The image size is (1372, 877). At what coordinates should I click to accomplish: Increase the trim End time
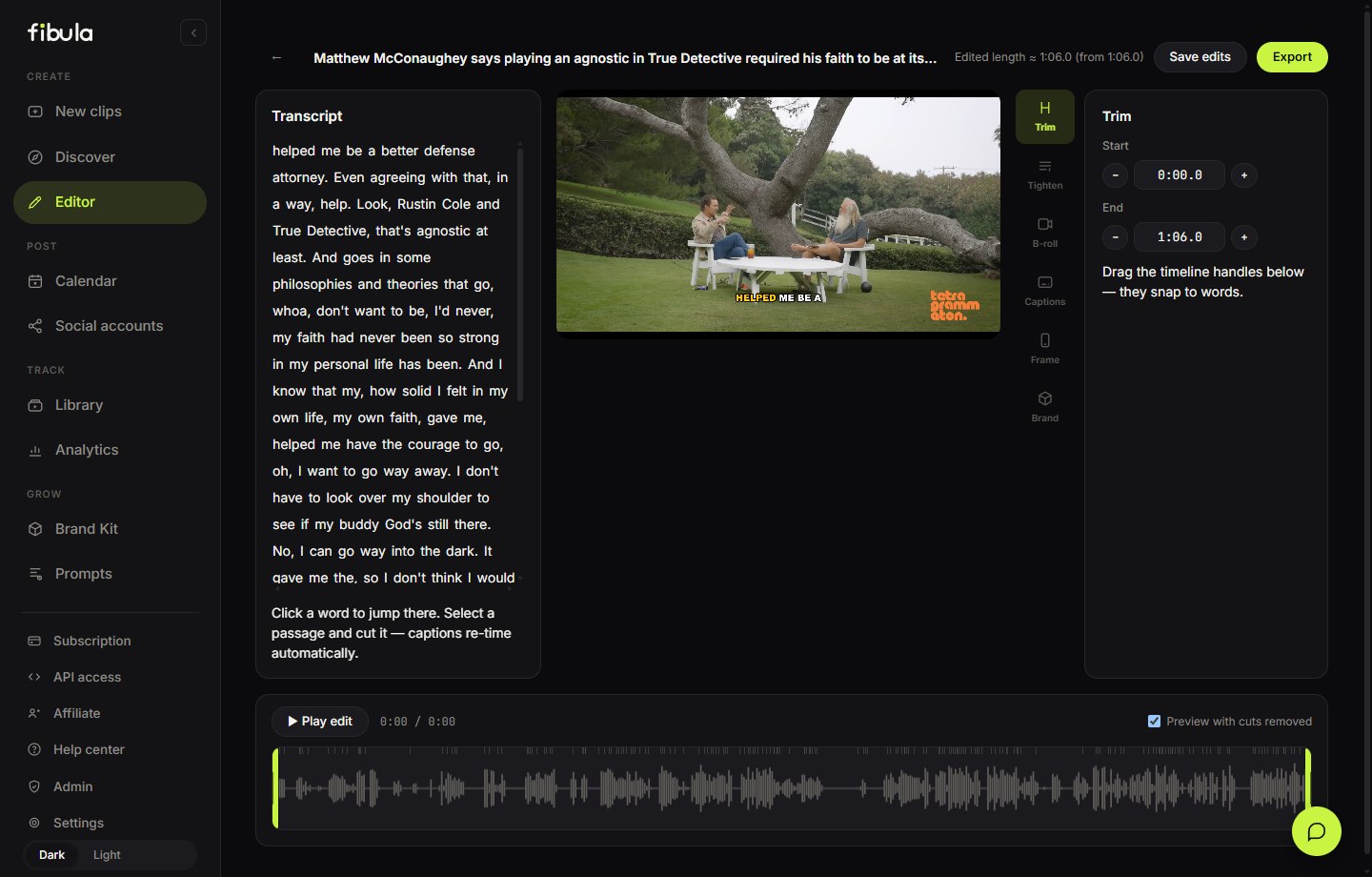pyautogui.click(x=1244, y=237)
